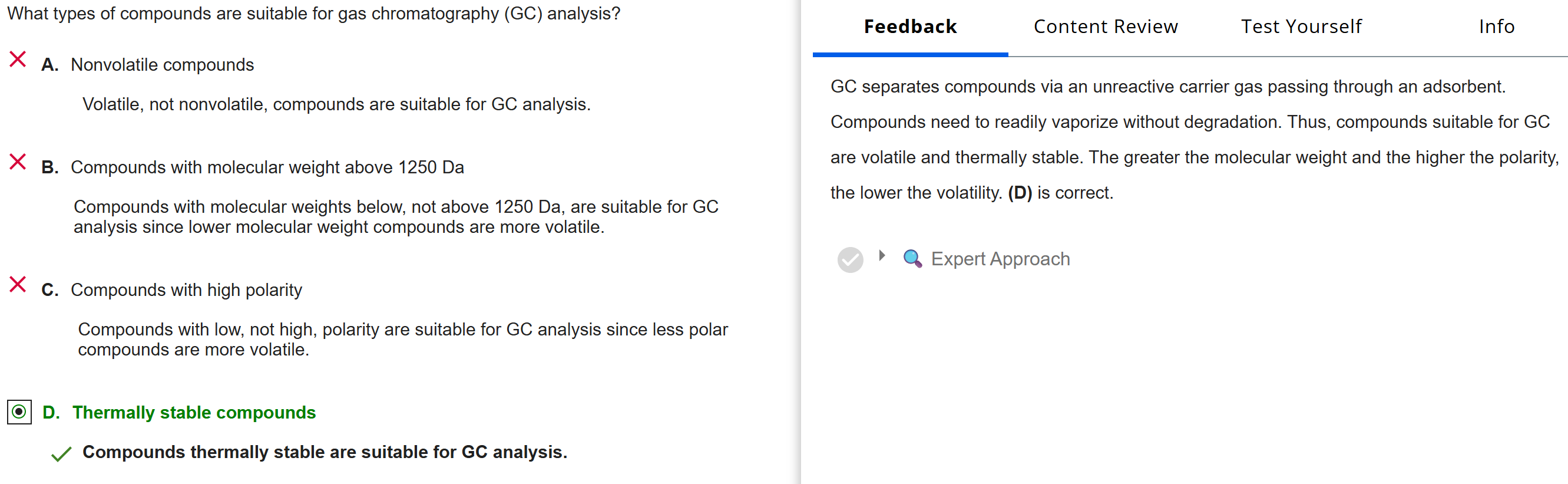Open the Feedback tab
Image resolution: width=1568 pixels, height=484 pixels.
910,27
